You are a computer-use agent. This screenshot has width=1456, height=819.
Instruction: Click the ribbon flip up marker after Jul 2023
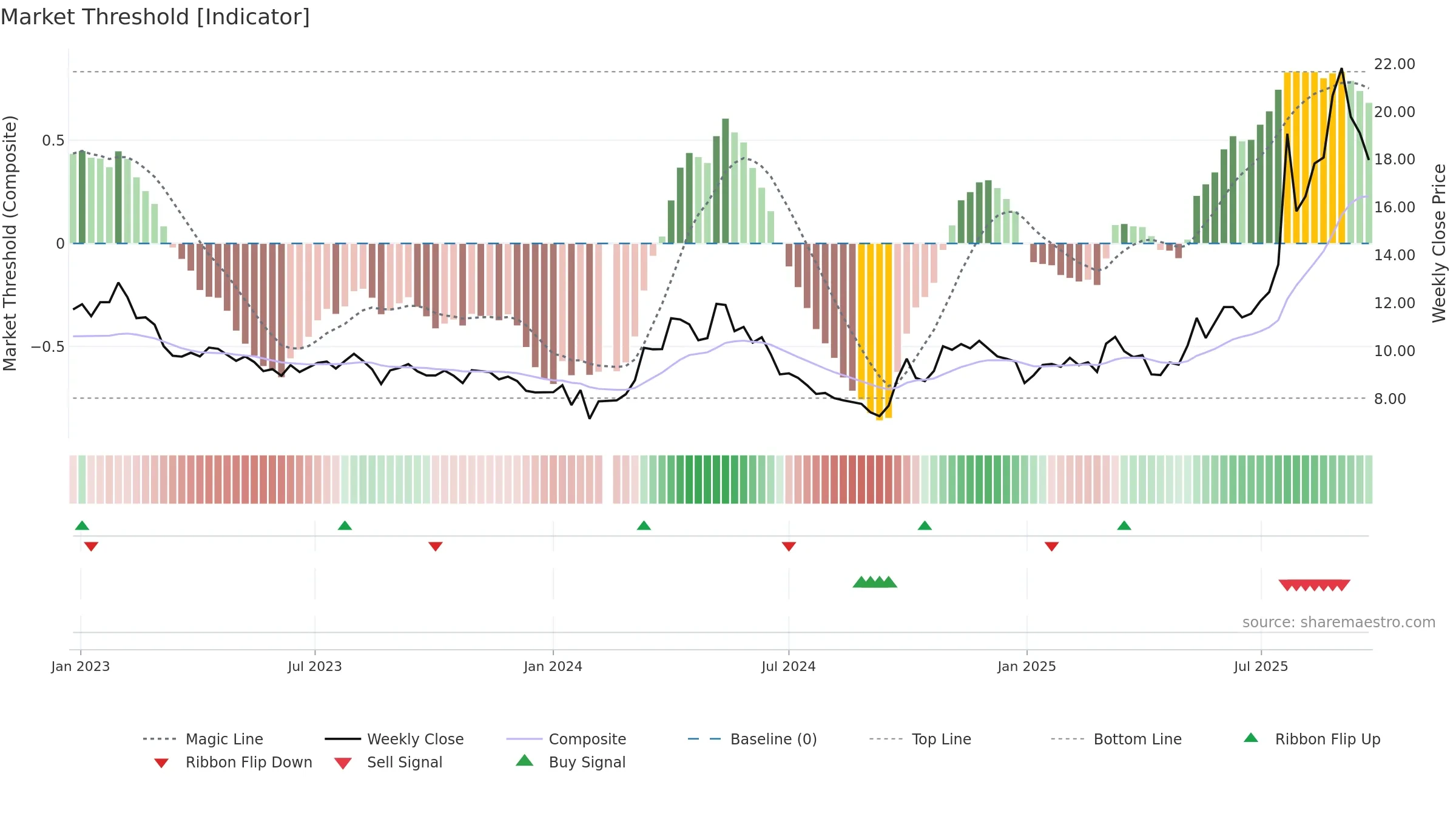[345, 525]
